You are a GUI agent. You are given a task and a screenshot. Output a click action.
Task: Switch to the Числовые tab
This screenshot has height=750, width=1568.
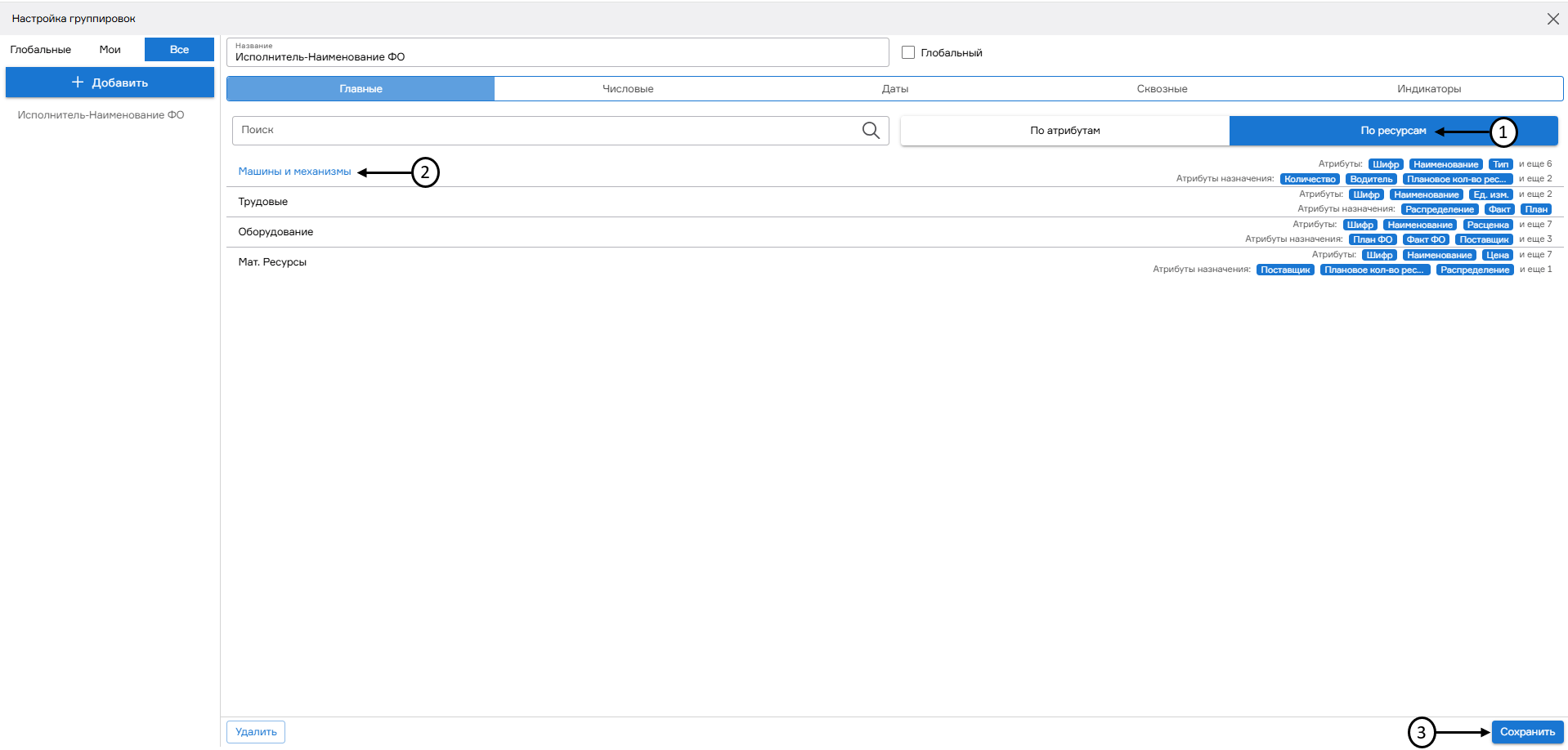tap(627, 89)
